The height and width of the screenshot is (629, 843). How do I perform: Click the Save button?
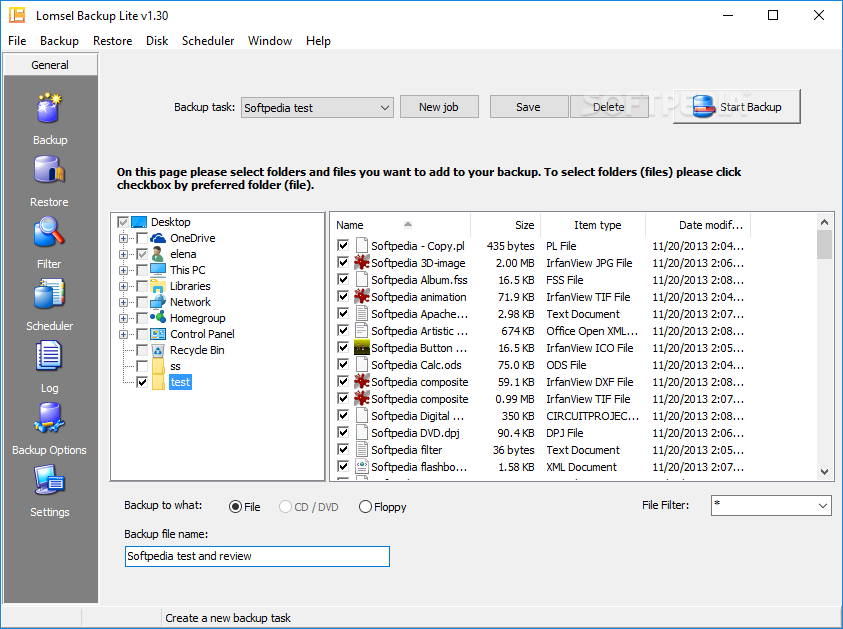(528, 107)
